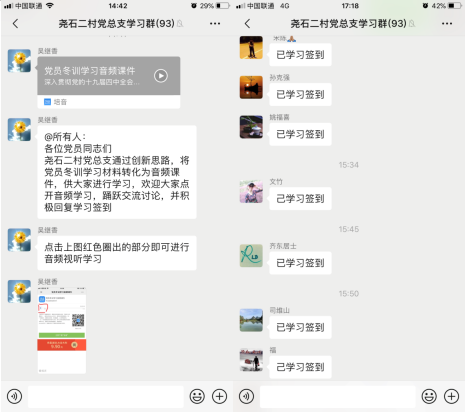Select the @所有人 announcement message bubble
Screen dimensions: 467x419
[x=117, y=172]
